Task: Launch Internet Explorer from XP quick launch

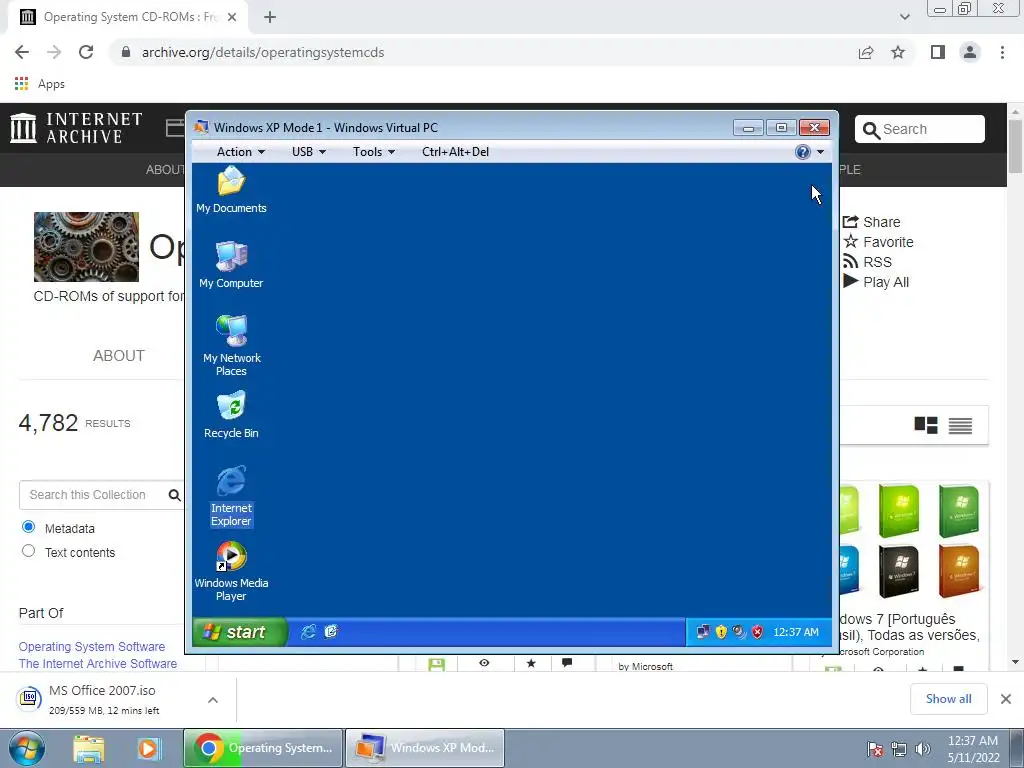Action: click(308, 632)
